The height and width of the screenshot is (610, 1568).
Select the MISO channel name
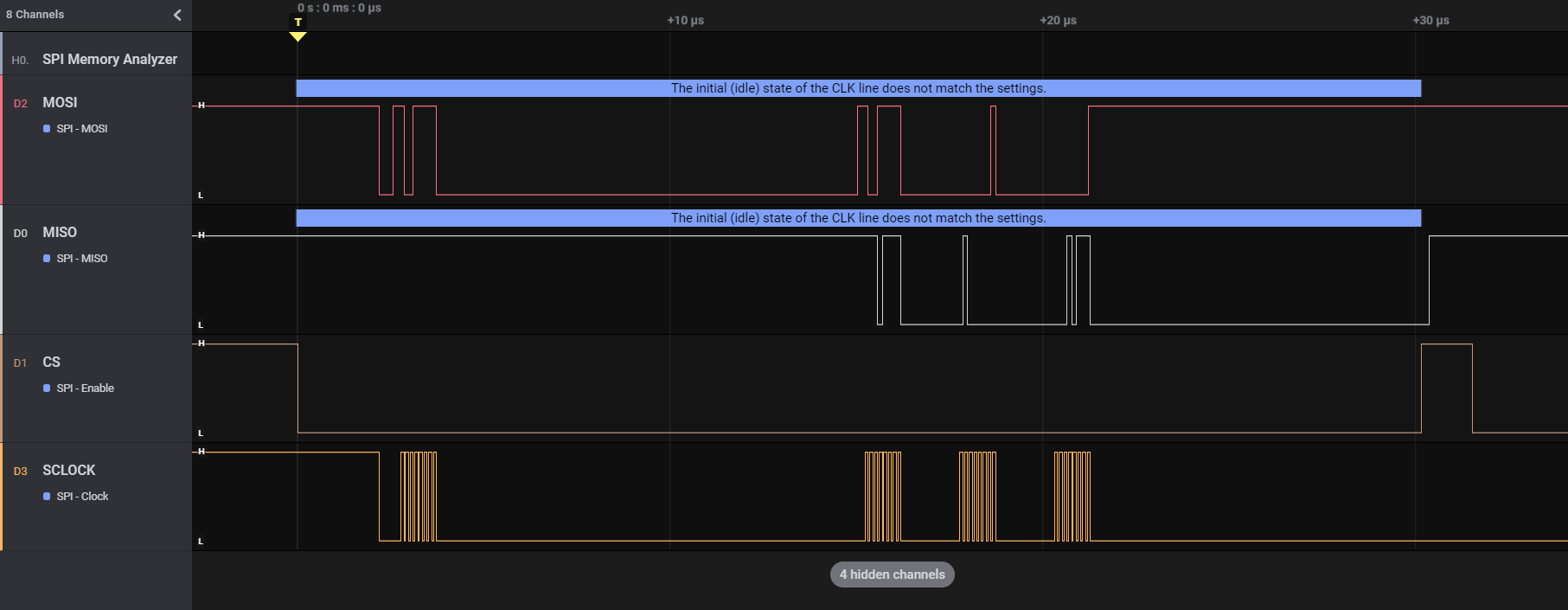[60, 232]
